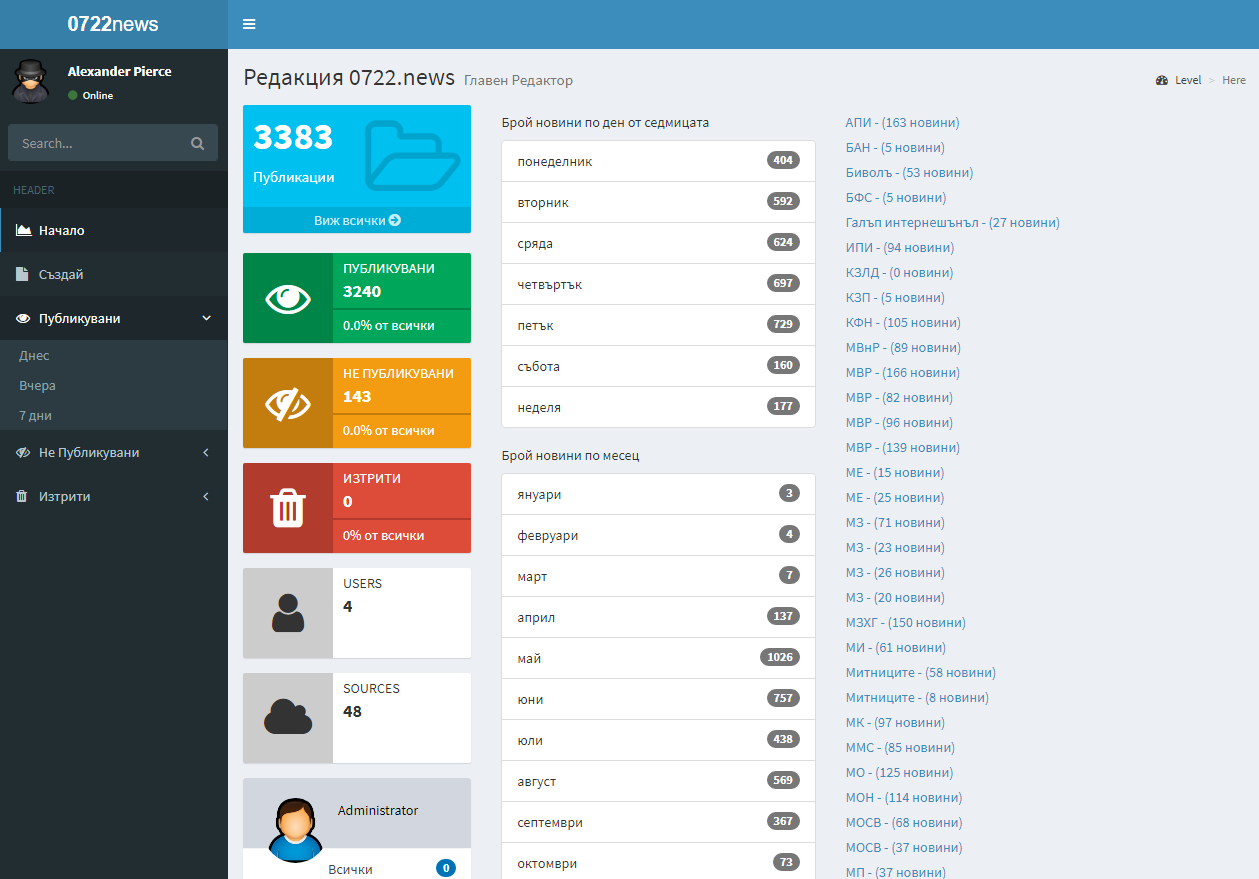The image size is (1259, 879).
Task: Select the понеделник row
Action: click(x=658, y=161)
